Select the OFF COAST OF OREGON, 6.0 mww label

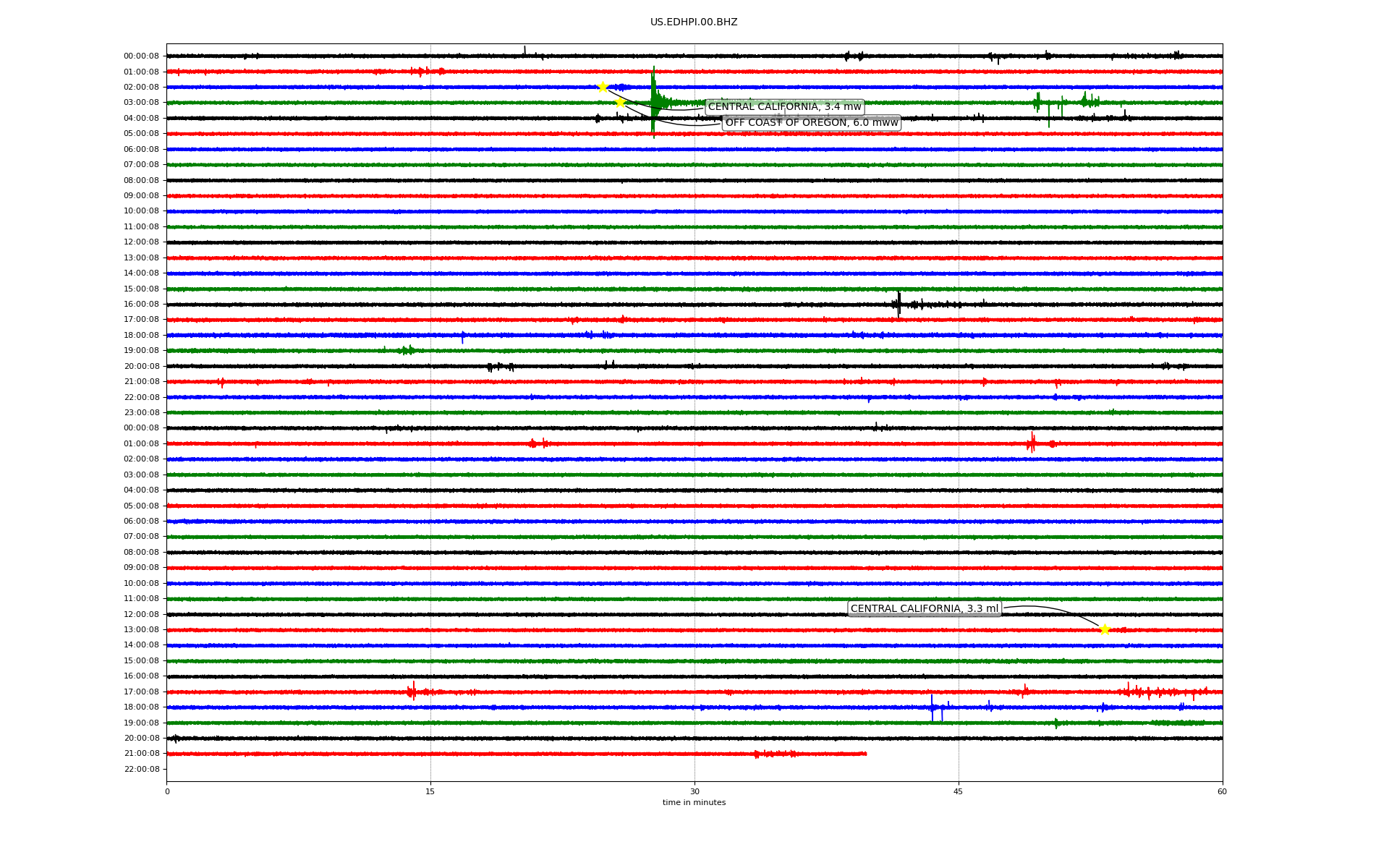pyautogui.click(x=811, y=123)
